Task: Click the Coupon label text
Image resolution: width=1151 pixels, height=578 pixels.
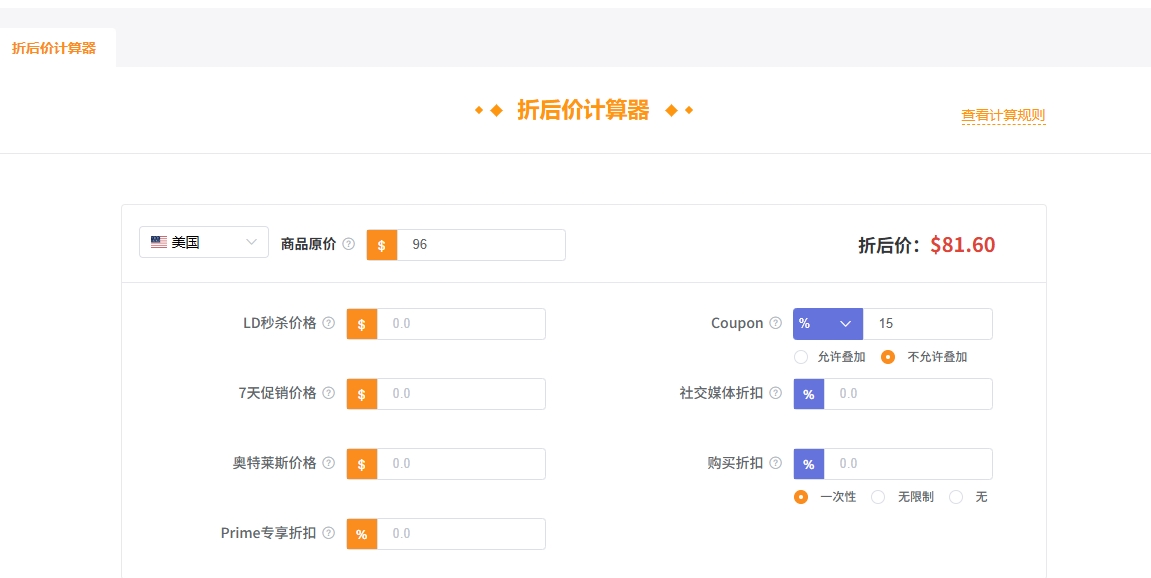Action: 737,323
